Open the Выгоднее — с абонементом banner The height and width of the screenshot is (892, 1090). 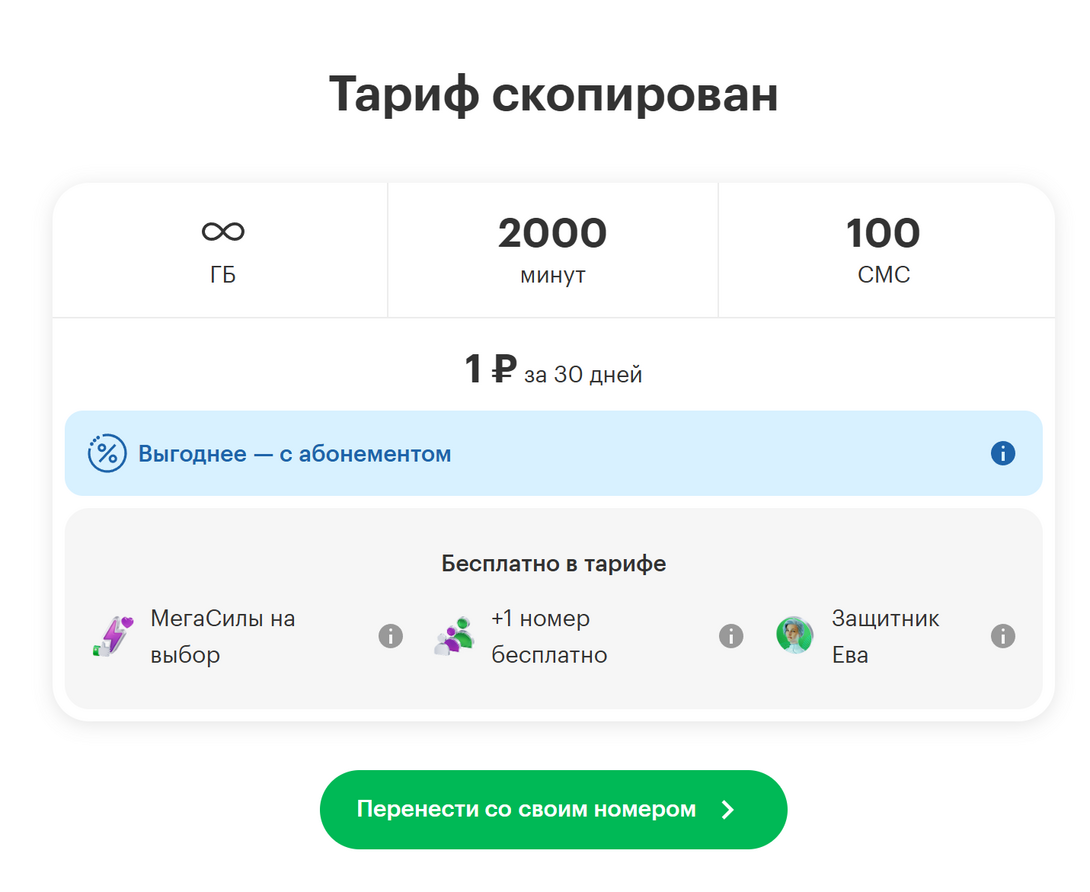pyautogui.click(x=553, y=453)
